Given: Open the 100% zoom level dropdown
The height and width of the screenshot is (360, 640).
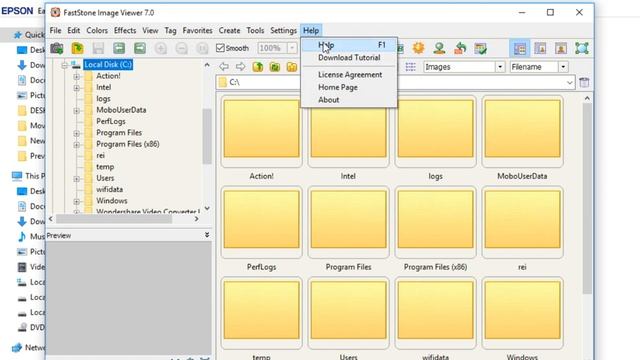Looking at the screenshot, I should click(292, 48).
